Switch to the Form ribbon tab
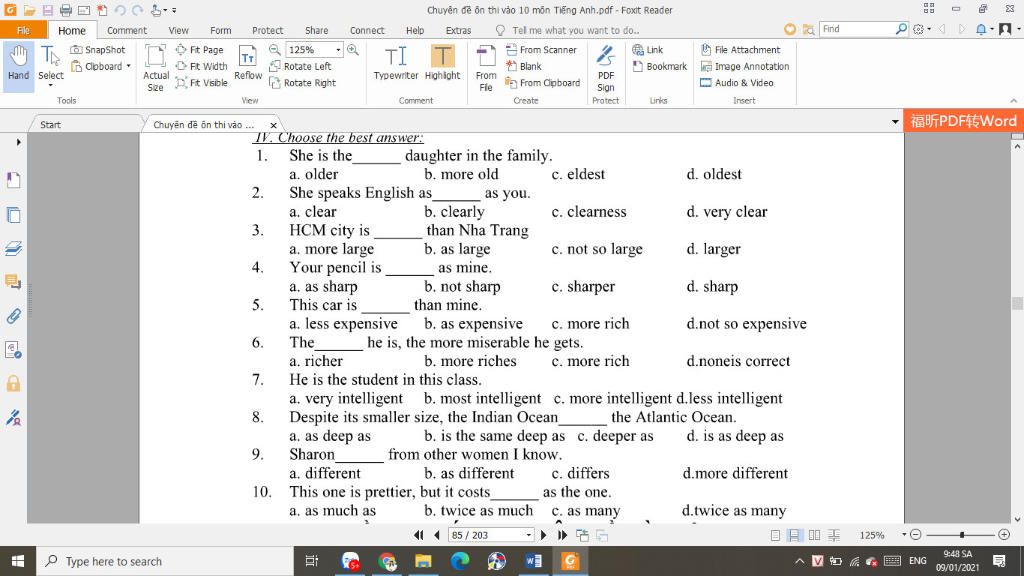This screenshot has width=1024, height=576. 221,30
